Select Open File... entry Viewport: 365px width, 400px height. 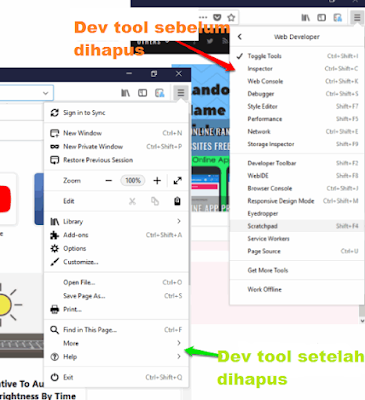click(x=116, y=283)
